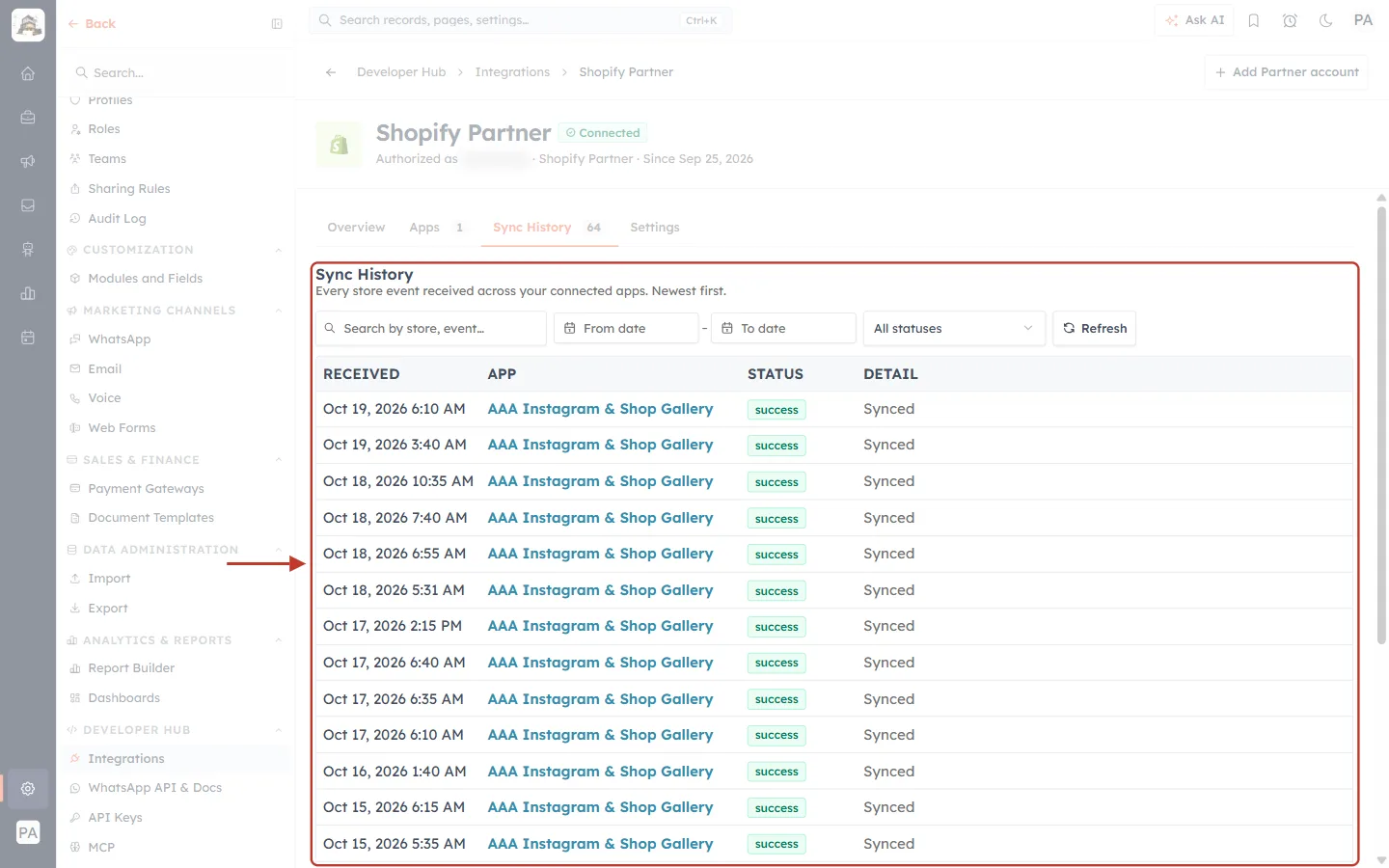Open the home icon in left rail

click(28, 73)
